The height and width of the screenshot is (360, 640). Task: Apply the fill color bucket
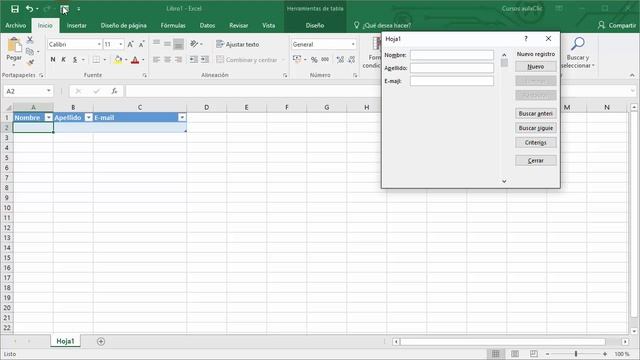click(118, 60)
